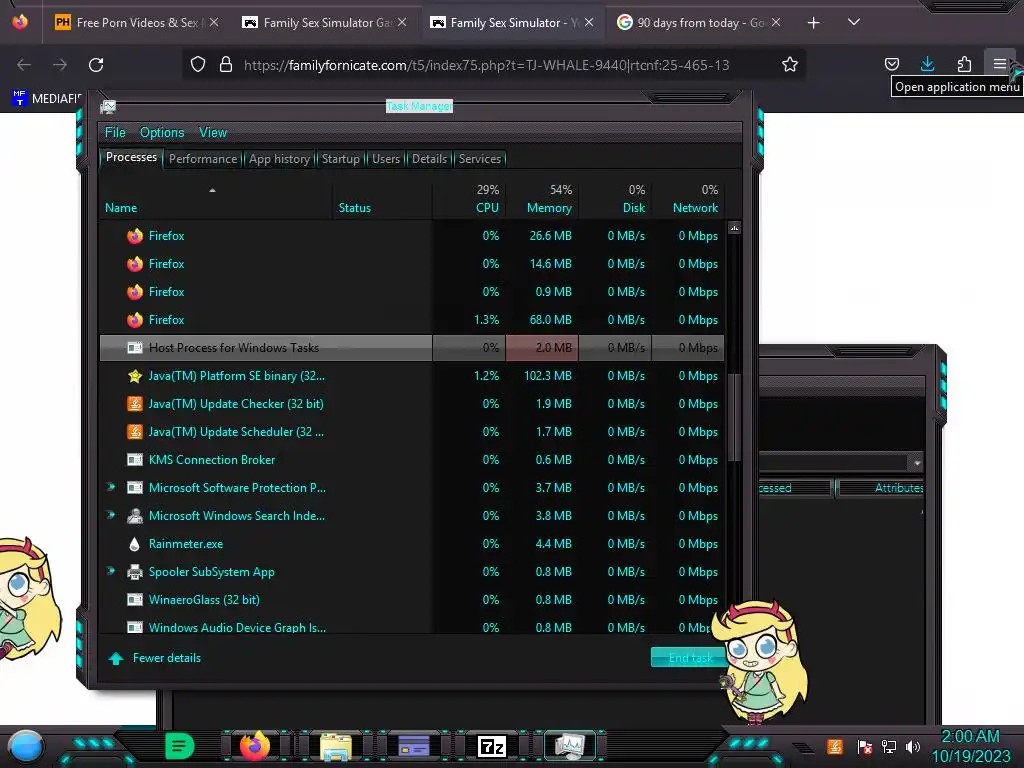
Task: Collapse Task Manager using Fewer details
Action: [155, 658]
